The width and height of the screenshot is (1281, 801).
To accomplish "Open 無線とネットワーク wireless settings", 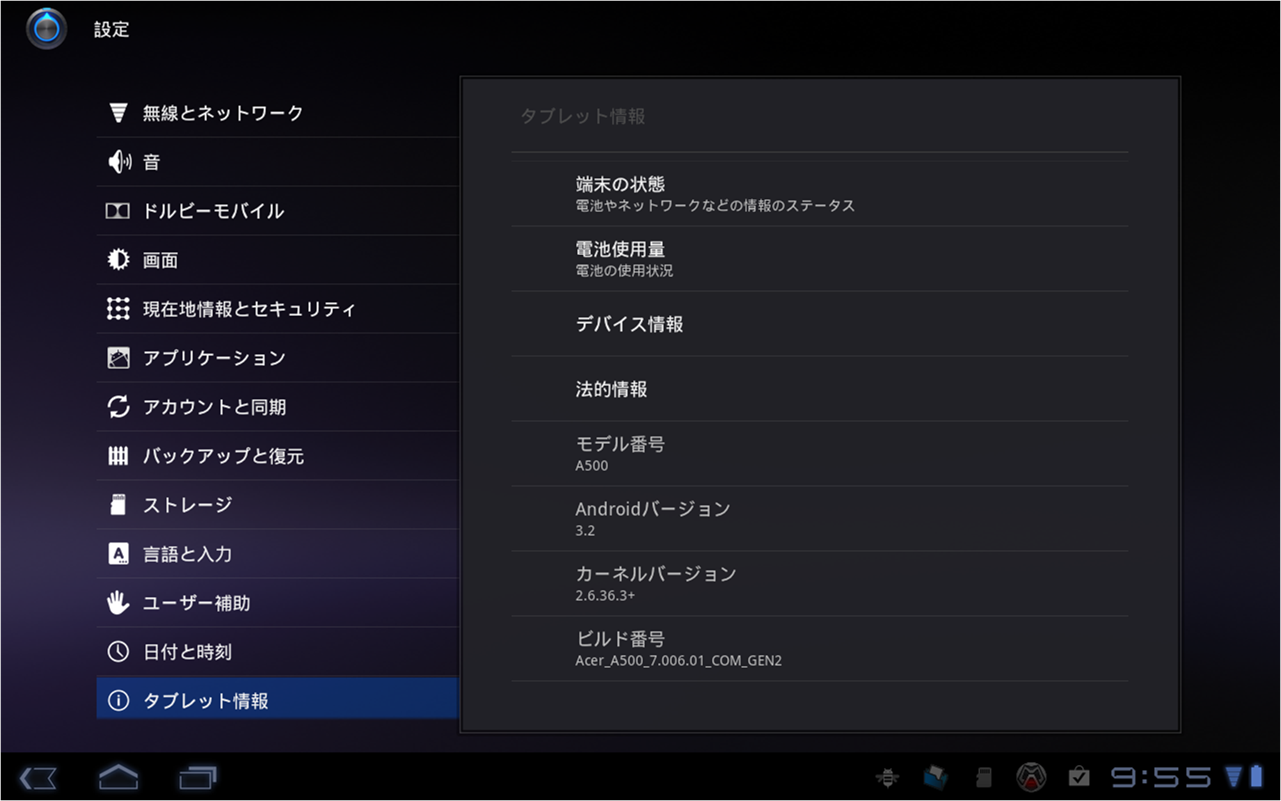I will 277,113.
